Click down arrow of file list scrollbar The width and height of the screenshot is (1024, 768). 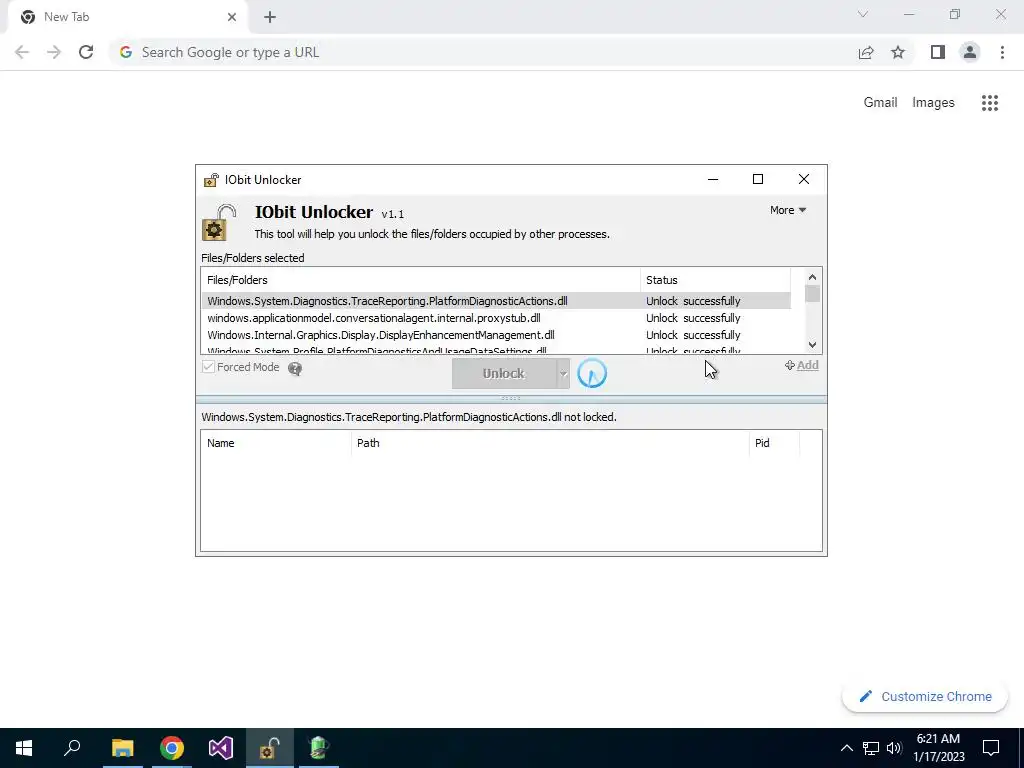[812, 345]
